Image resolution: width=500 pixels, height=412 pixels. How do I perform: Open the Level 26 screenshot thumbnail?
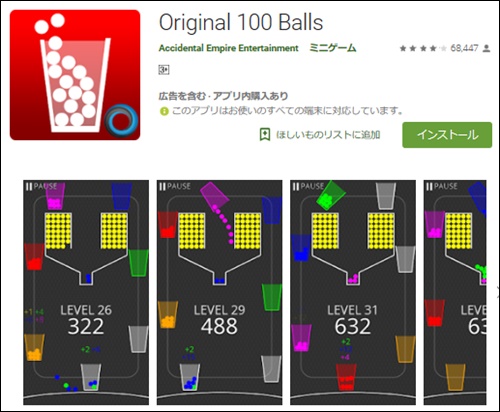tap(86, 293)
